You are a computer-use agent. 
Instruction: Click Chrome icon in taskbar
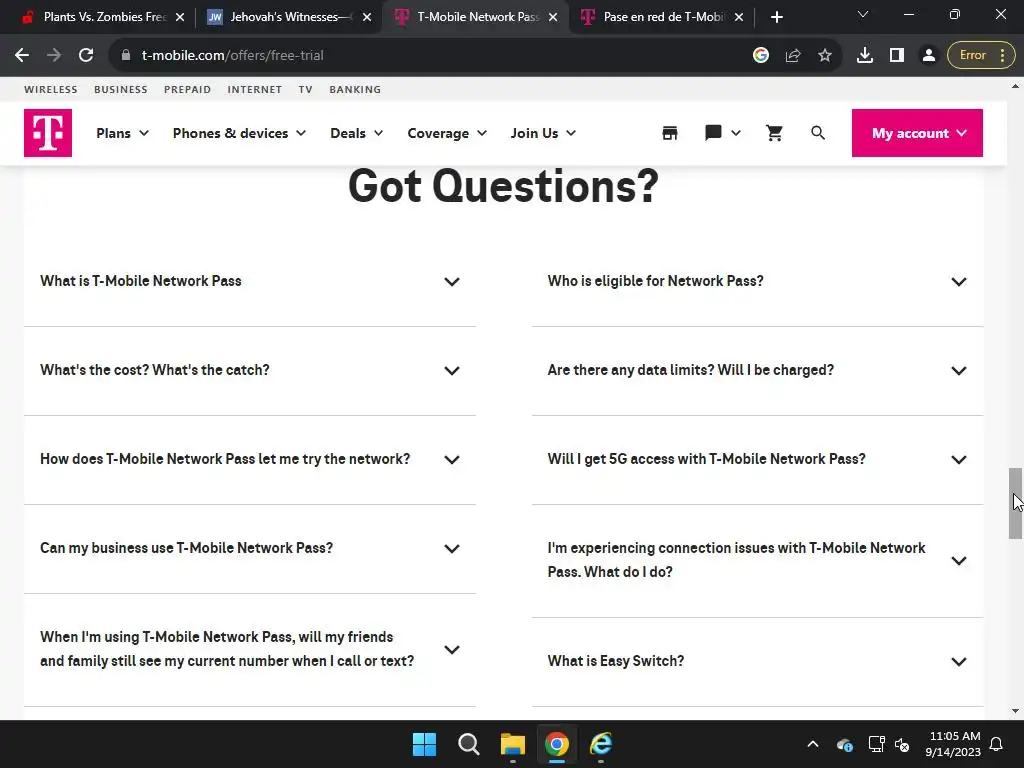pos(556,744)
